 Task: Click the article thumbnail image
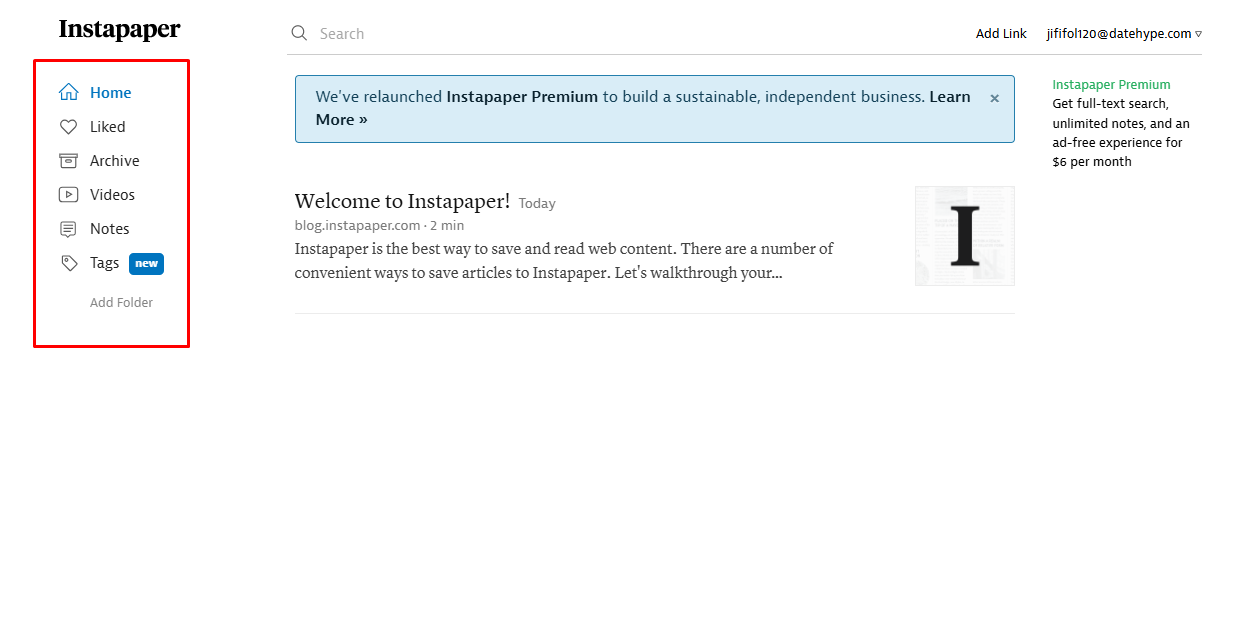pyautogui.click(x=965, y=236)
